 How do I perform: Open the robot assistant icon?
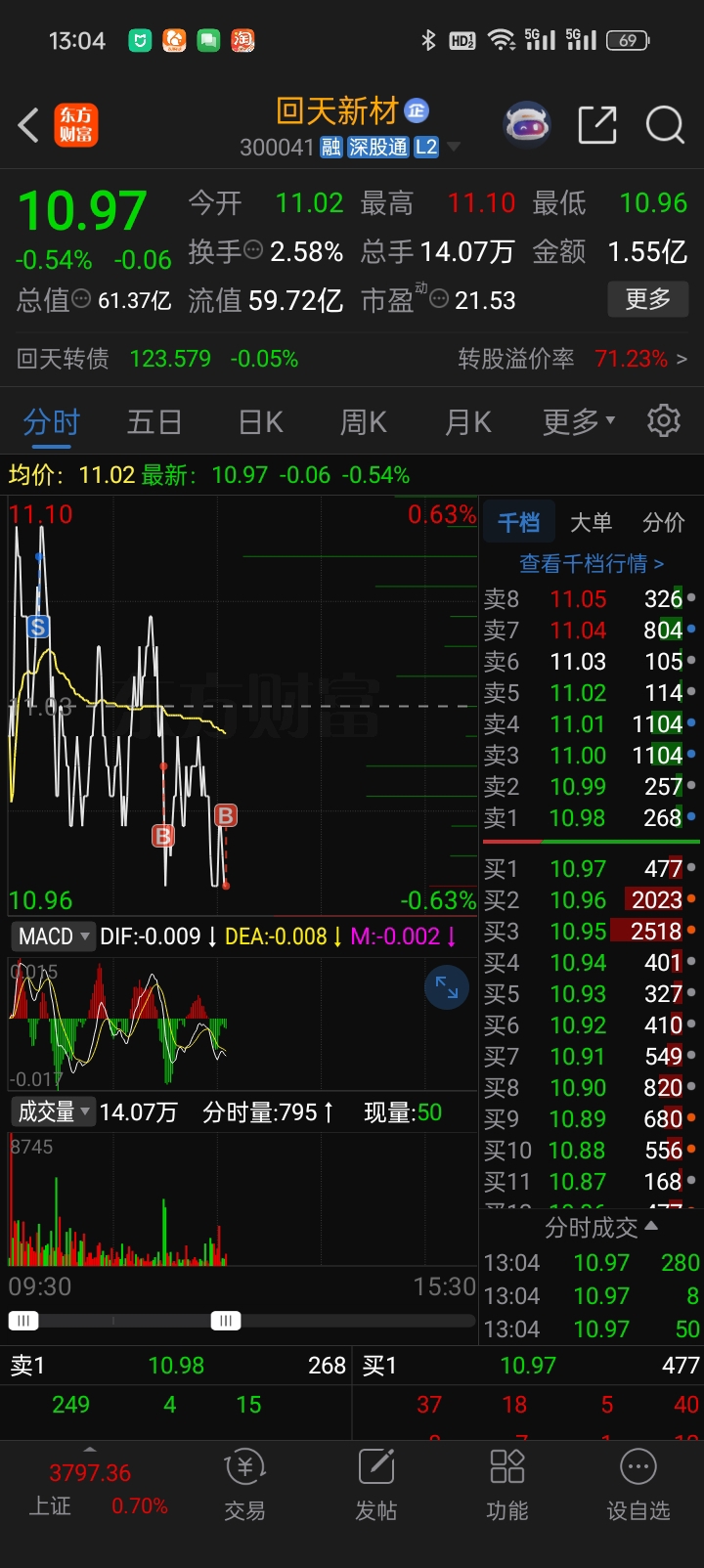(527, 125)
